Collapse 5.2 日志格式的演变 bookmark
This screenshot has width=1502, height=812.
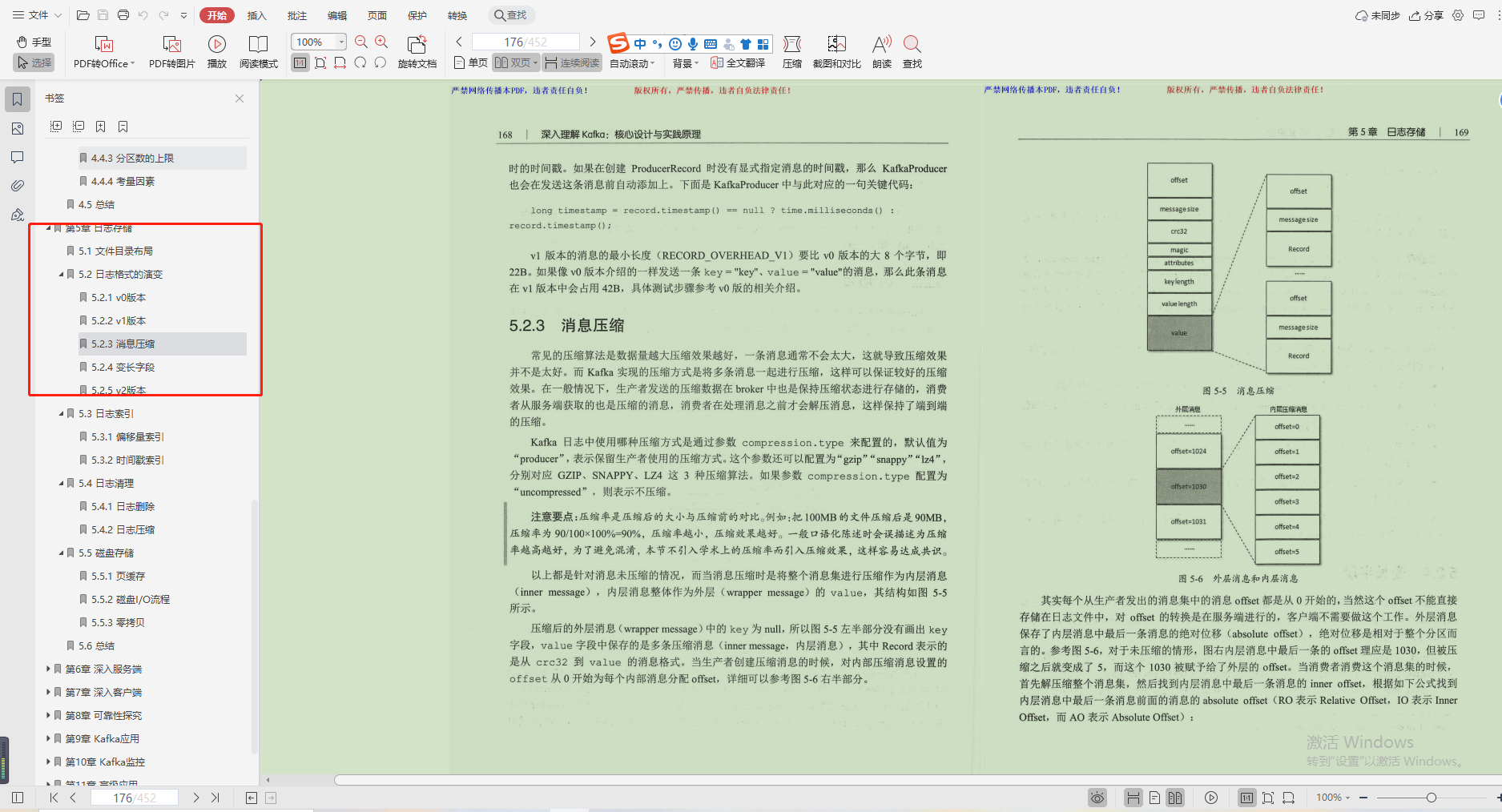(x=61, y=275)
